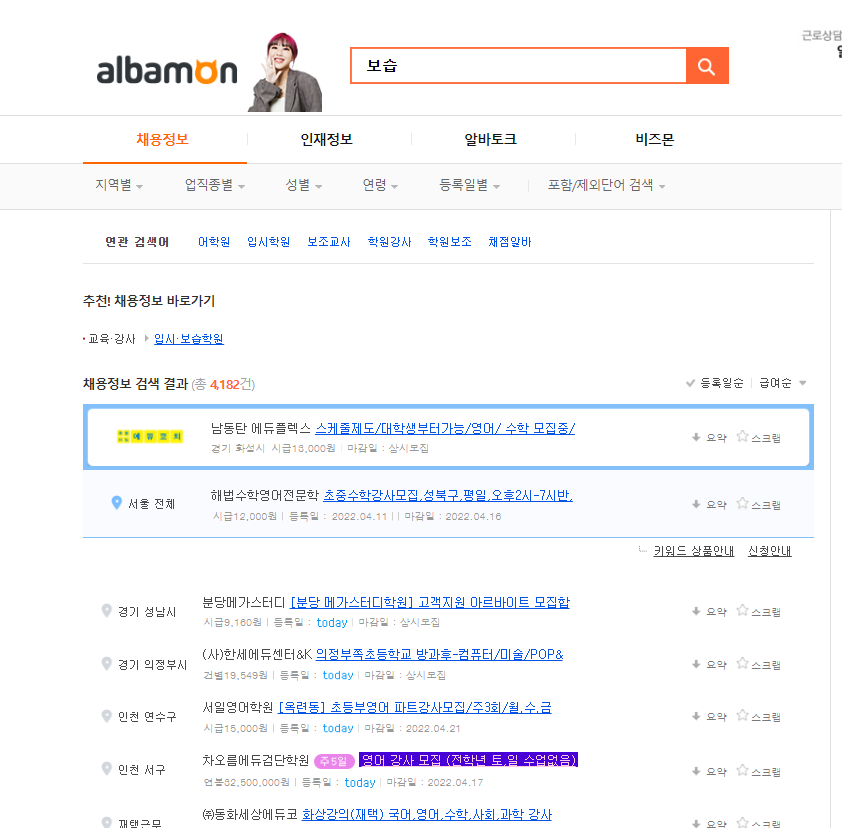Open the 해법수학영어전문학 job posting link
Image resolution: width=842 pixels, height=828 pixels.
pyautogui.click(x=447, y=496)
